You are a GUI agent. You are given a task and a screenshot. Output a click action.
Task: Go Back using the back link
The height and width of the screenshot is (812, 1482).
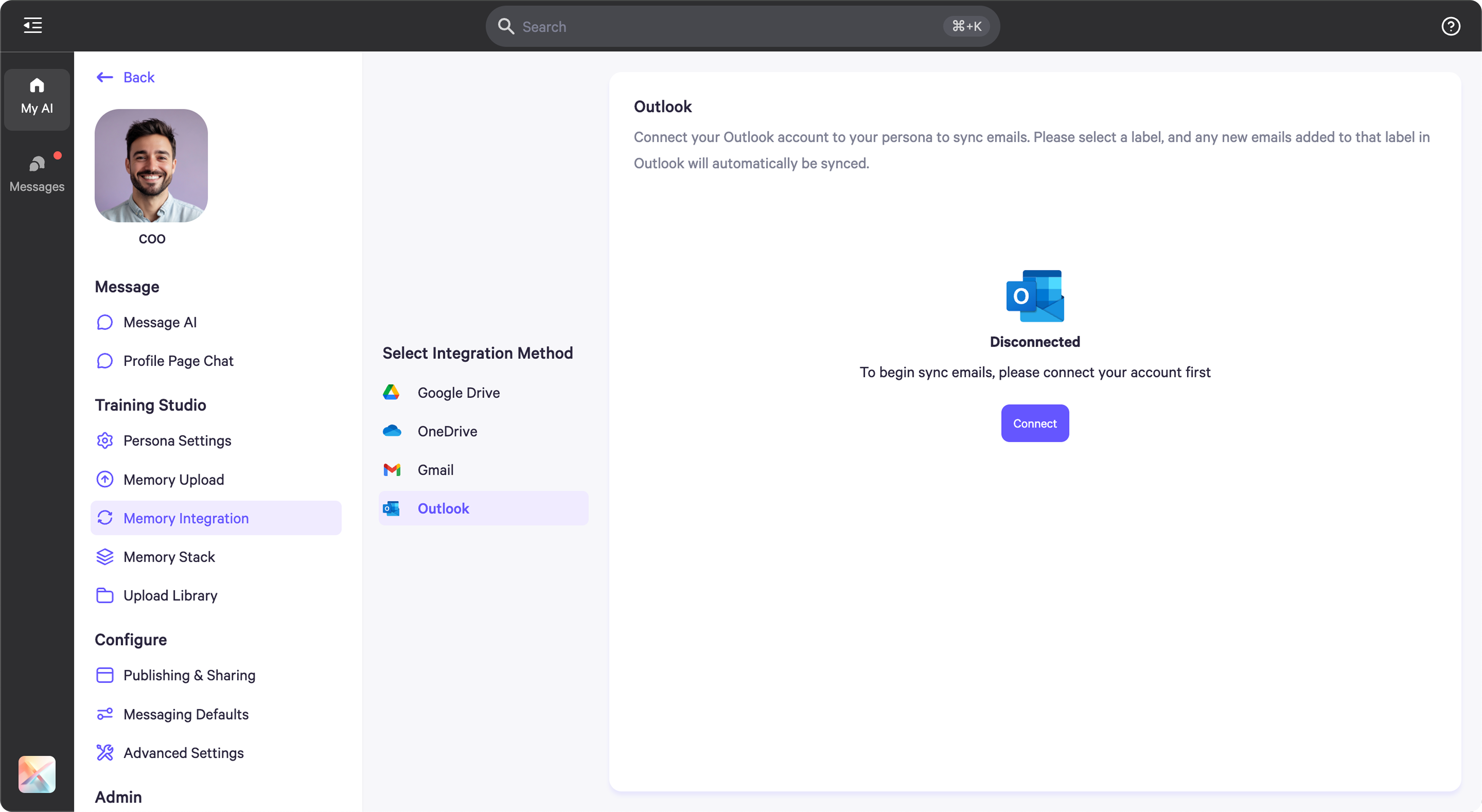pyautogui.click(x=125, y=77)
